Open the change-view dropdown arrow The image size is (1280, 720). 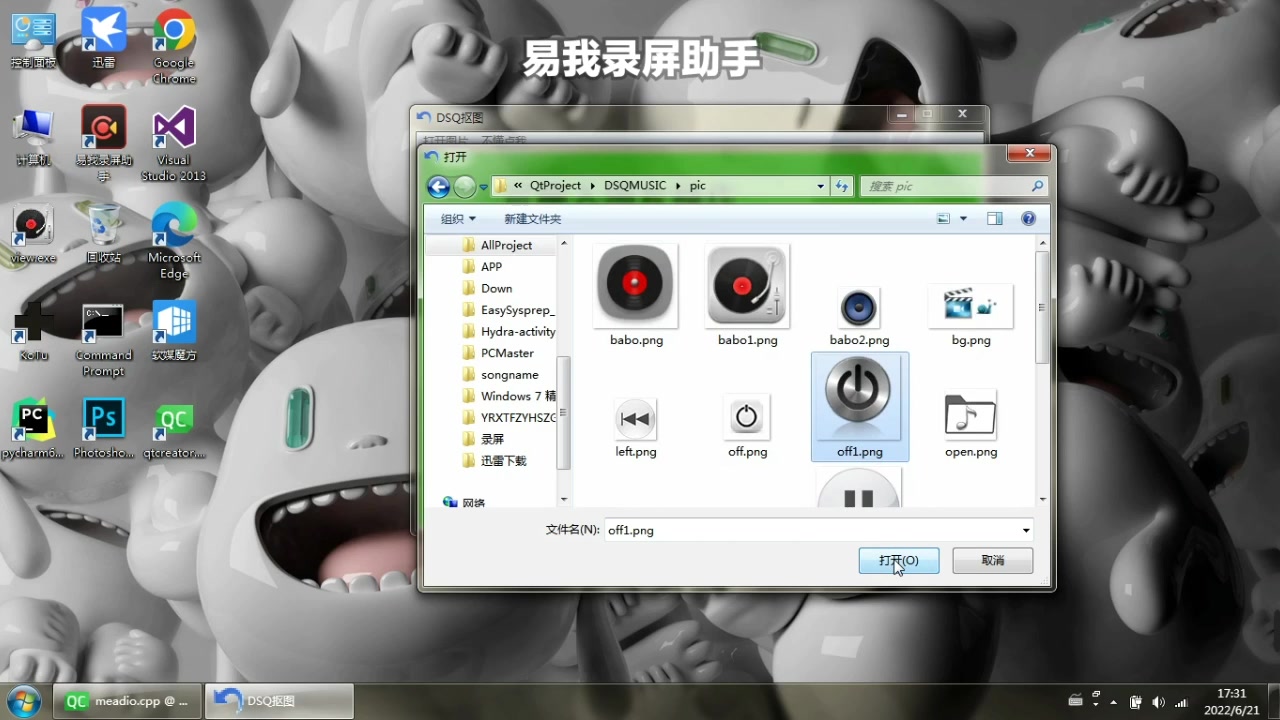tap(962, 218)
